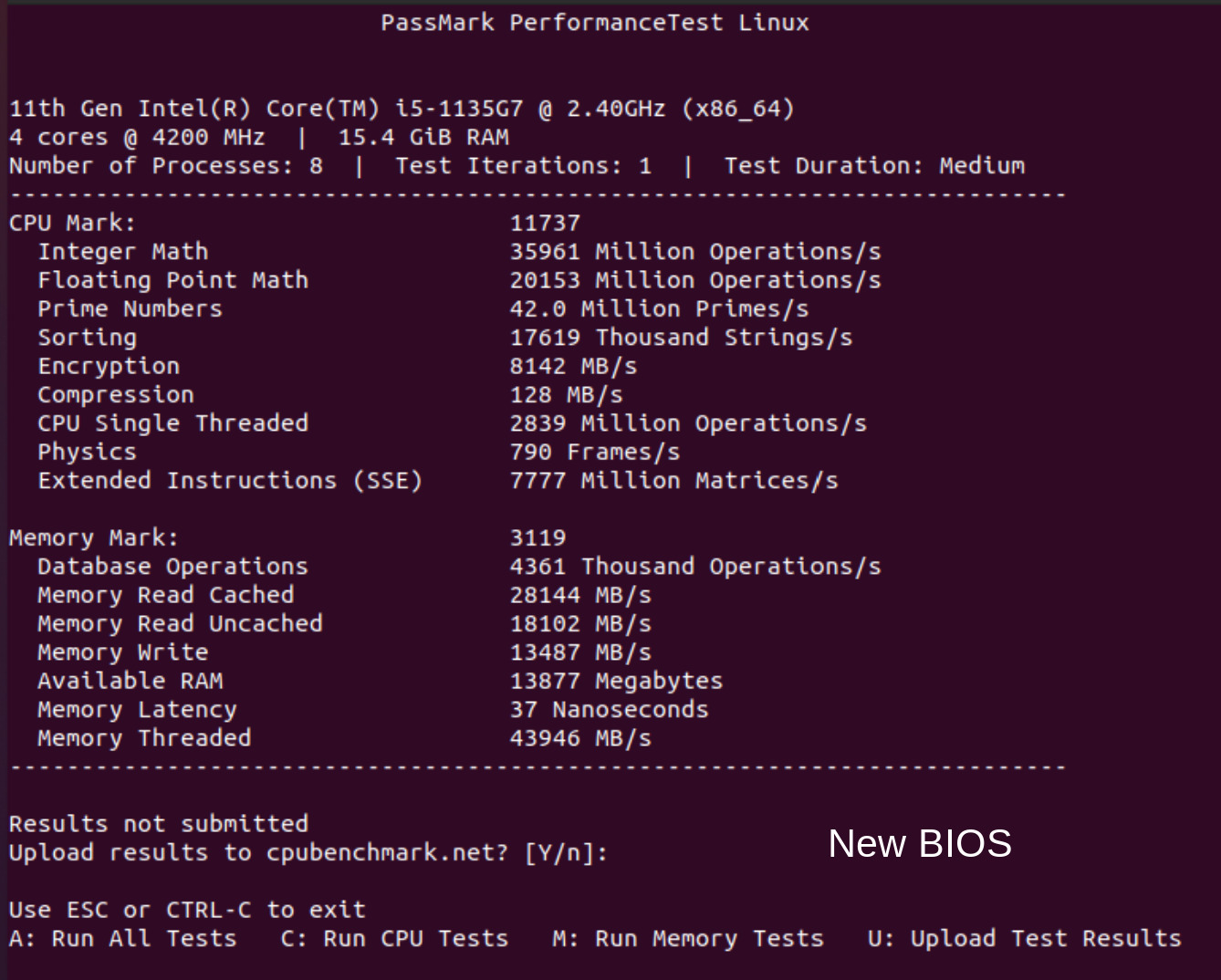Click the 'CPU Mark:' label

click(72, 224)
